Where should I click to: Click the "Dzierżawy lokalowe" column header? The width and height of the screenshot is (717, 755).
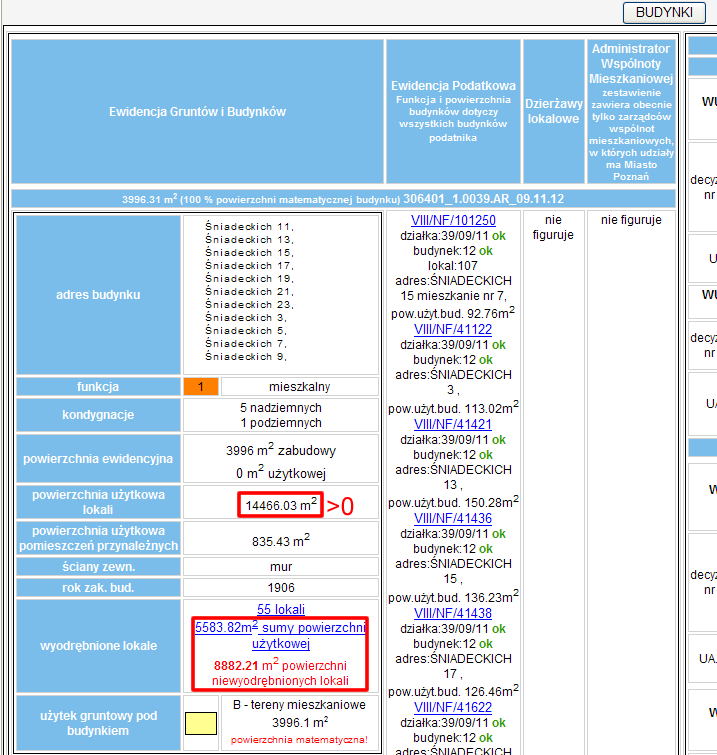[x=552, y=111]
